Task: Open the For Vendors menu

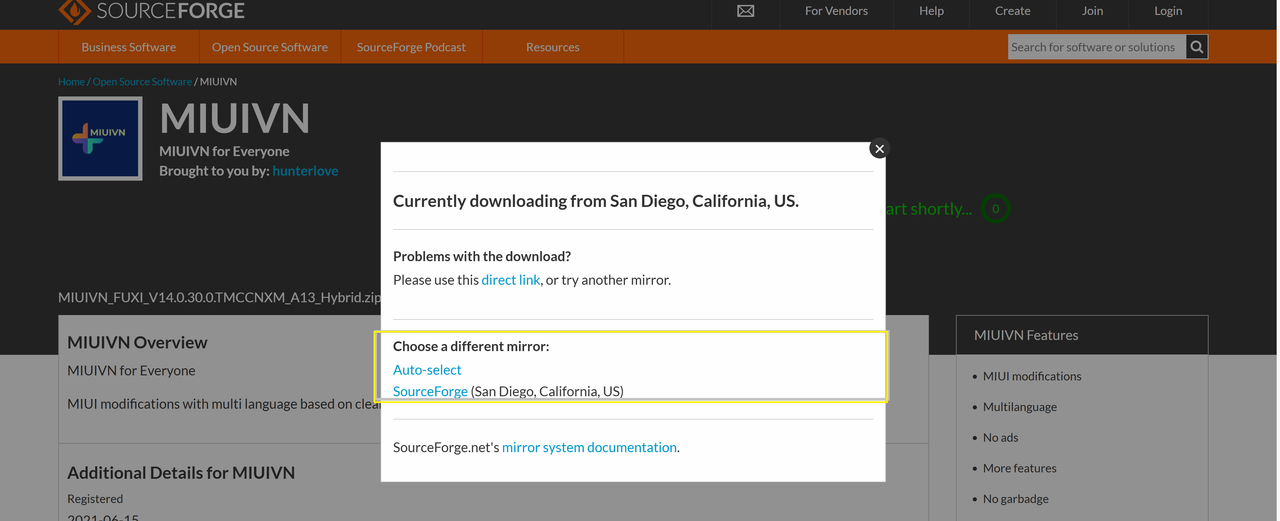Action: (836, 11)
